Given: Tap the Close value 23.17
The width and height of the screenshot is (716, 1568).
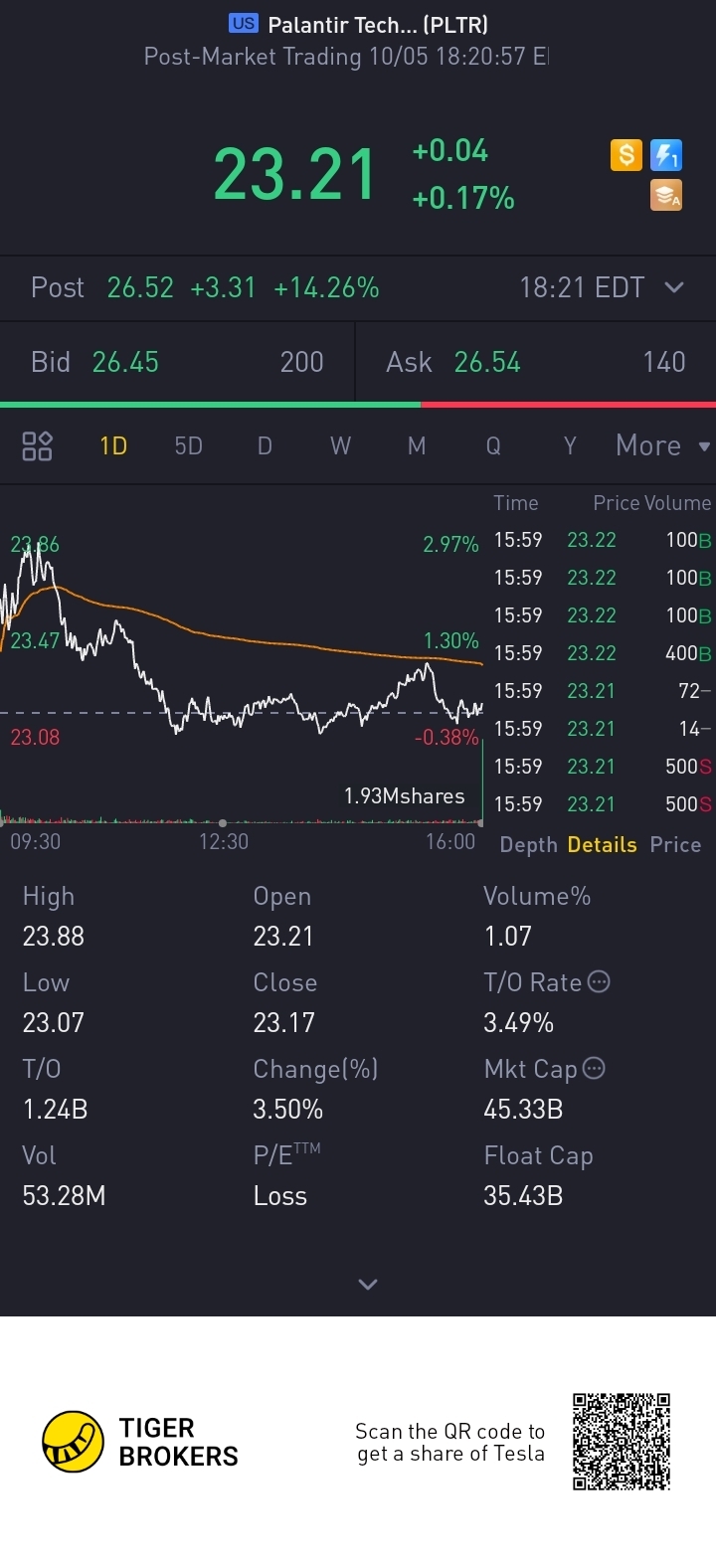Looking at the screenshot, I should pyautogui.click(x=283, y=1023).
